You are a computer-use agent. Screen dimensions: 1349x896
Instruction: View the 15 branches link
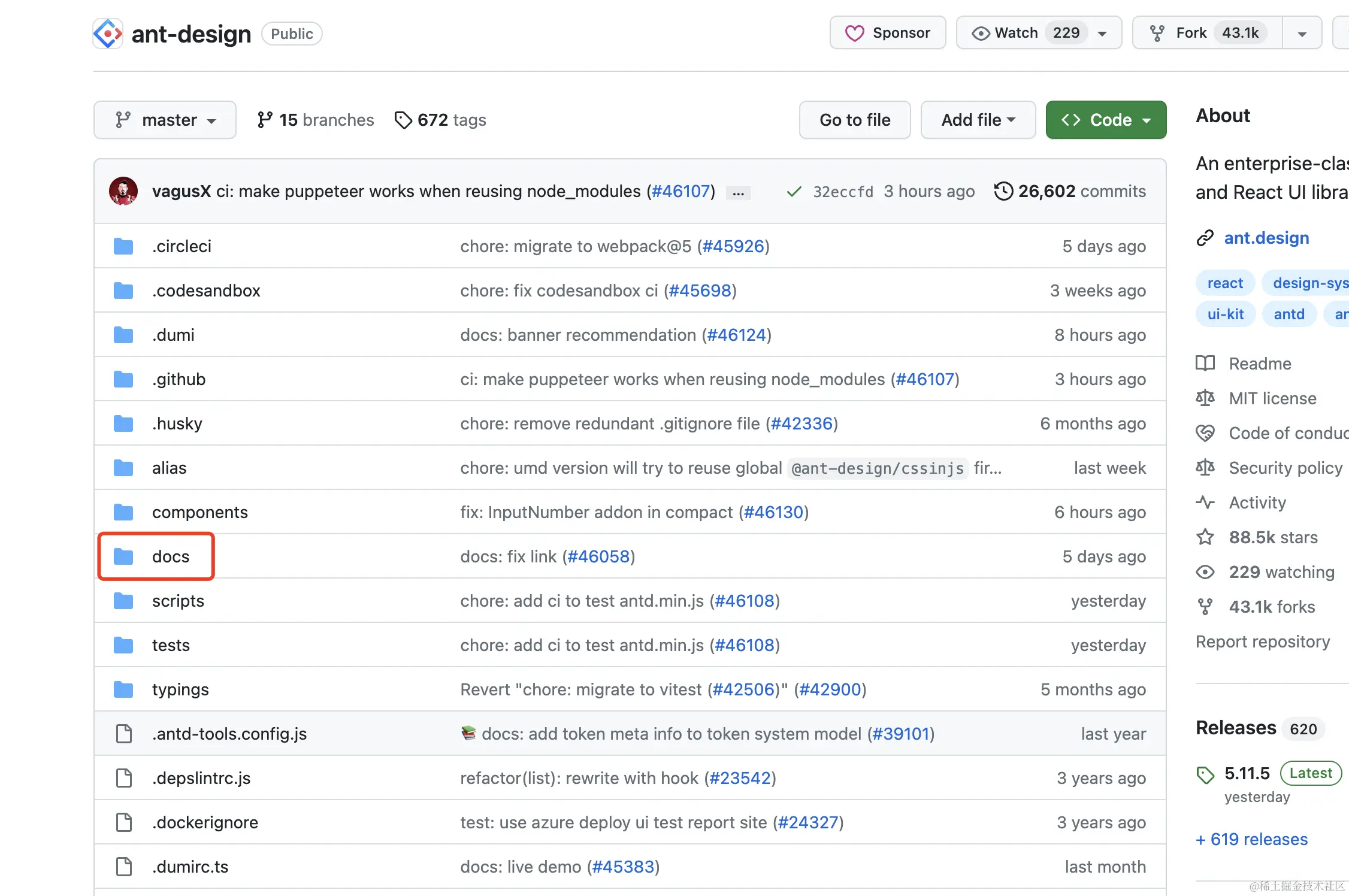(315, 120)
